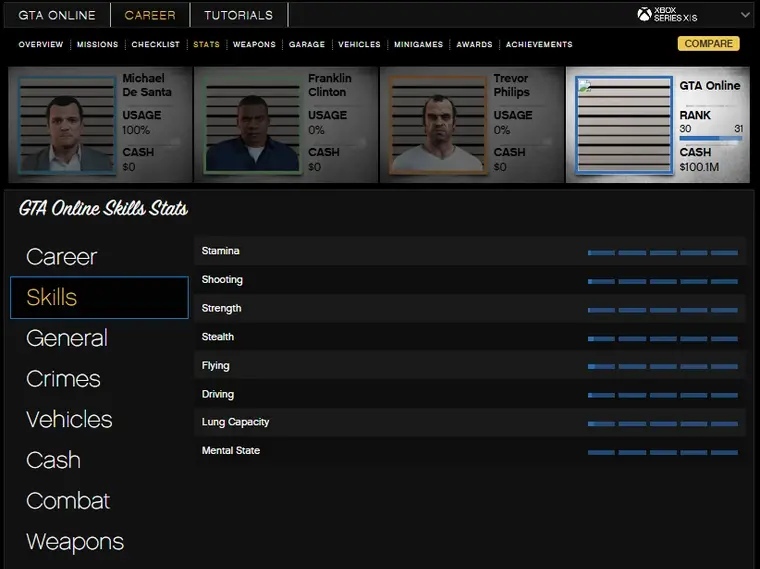760x569 pixels.
Task: Click the Stamina skill progress bar
Action: [x=663, y=253]
